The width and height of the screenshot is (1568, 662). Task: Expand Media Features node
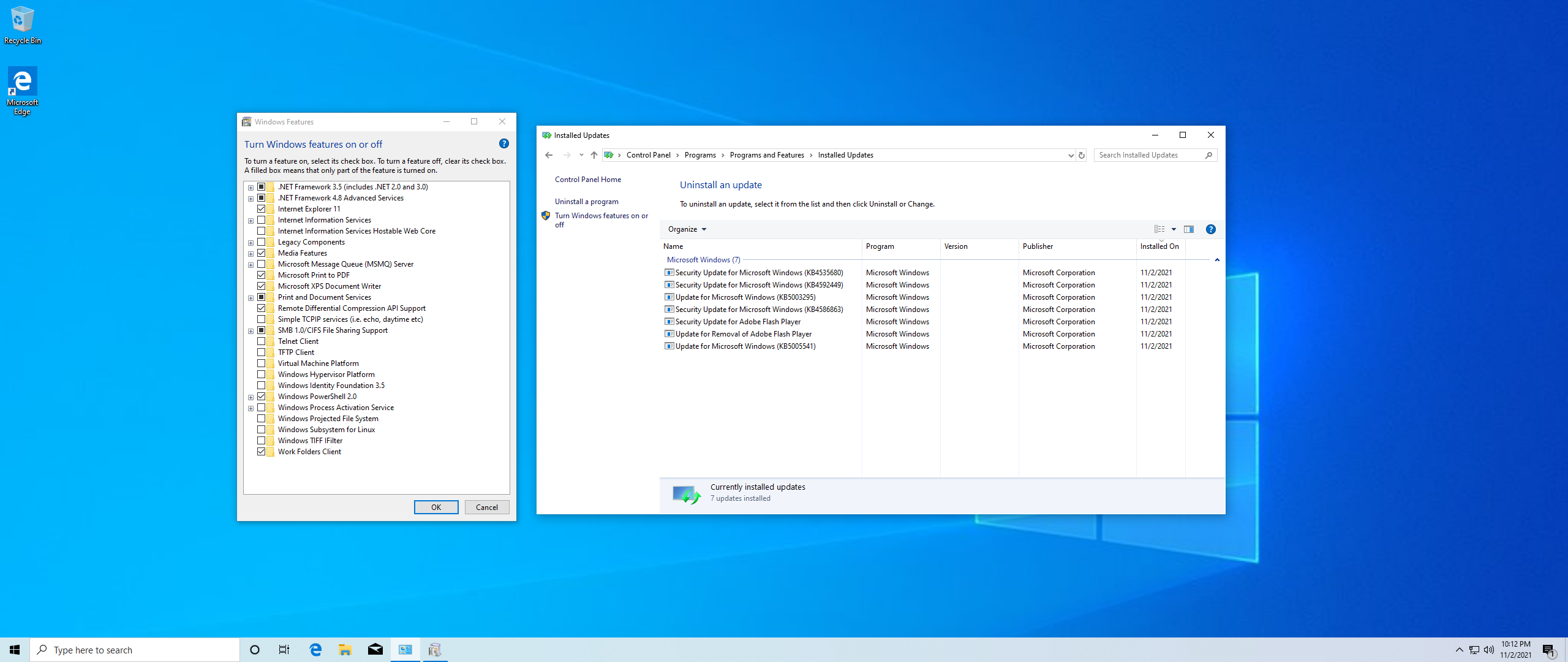(x=251, y=254)
